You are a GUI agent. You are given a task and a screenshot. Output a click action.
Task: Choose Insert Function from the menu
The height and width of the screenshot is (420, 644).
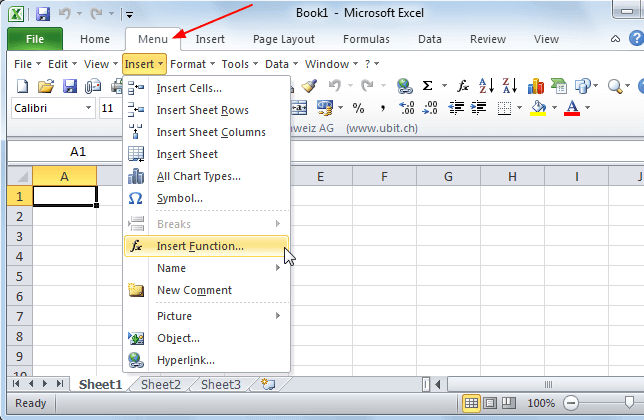(x=206, y=246)
